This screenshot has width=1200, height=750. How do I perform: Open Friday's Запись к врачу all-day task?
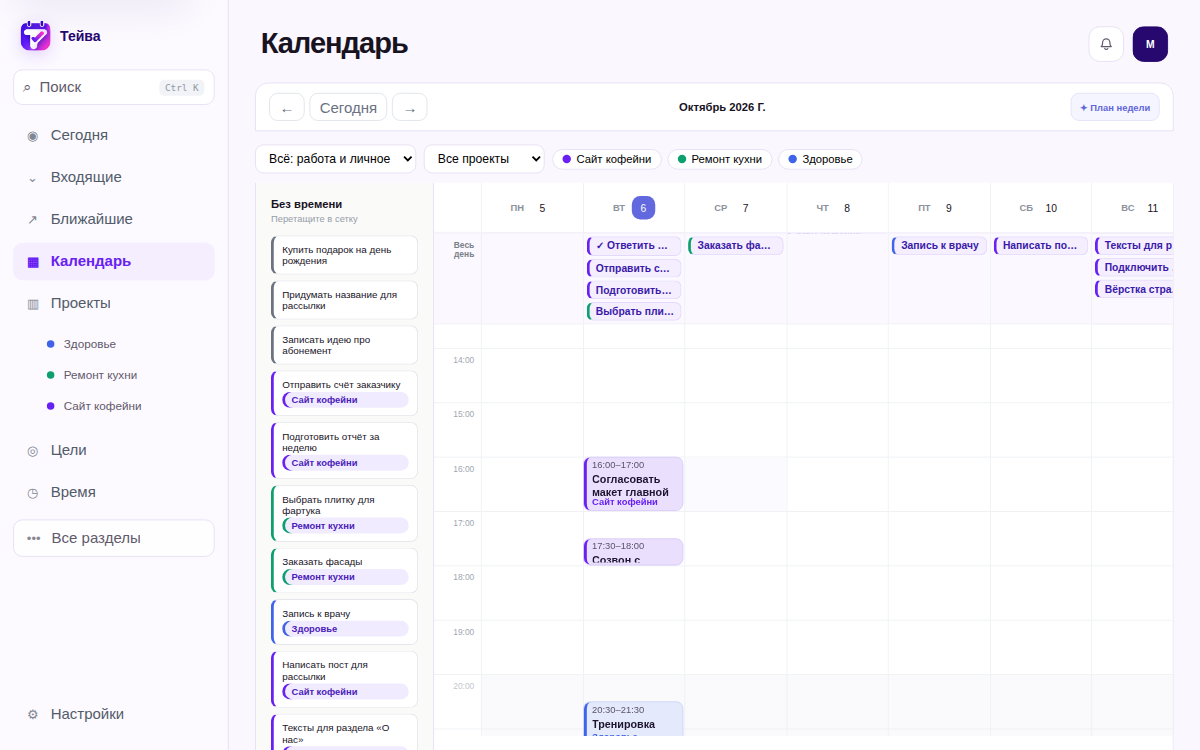(939, 246)
